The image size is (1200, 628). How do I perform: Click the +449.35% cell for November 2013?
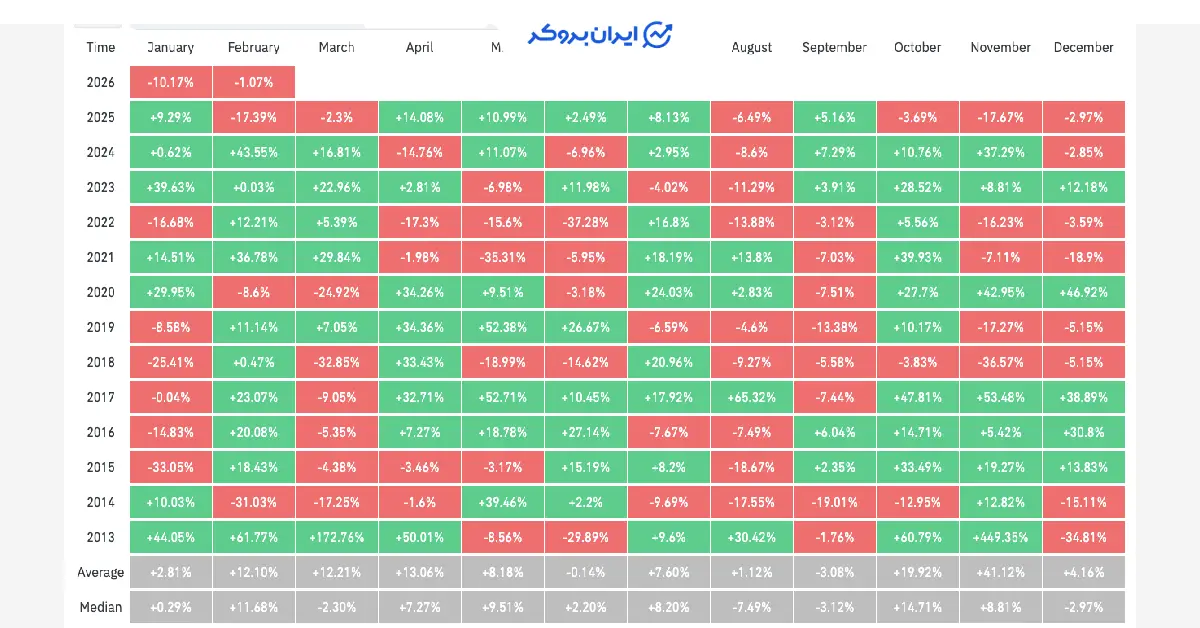(x=1000, y=537)
